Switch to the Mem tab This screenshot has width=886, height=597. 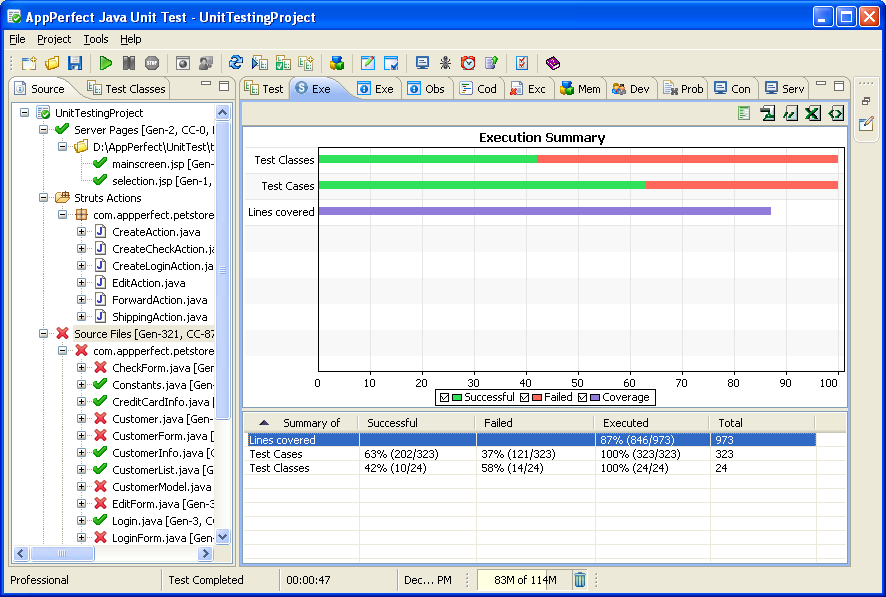[x=580, y=89]
